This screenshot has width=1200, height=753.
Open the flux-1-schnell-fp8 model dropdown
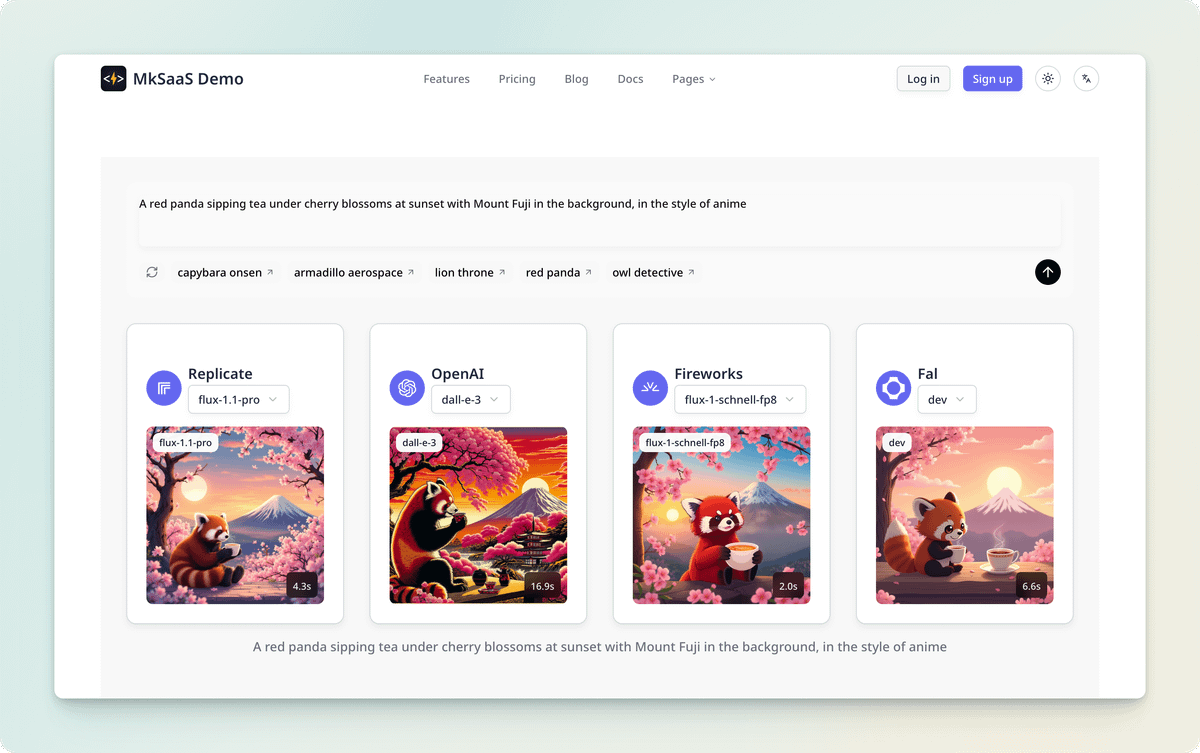[739, 399]
